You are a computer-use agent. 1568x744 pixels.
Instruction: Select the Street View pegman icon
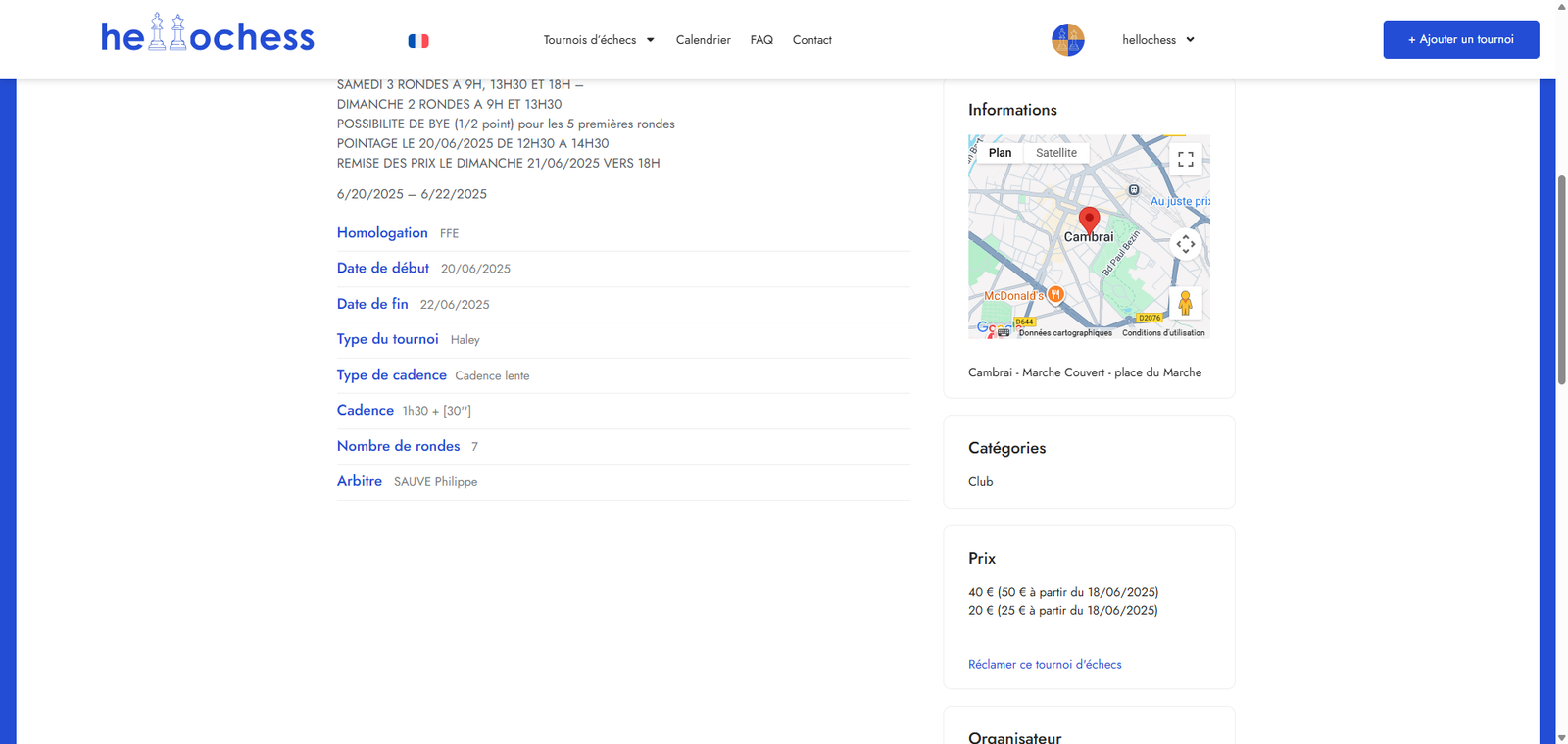(1185, 303)
